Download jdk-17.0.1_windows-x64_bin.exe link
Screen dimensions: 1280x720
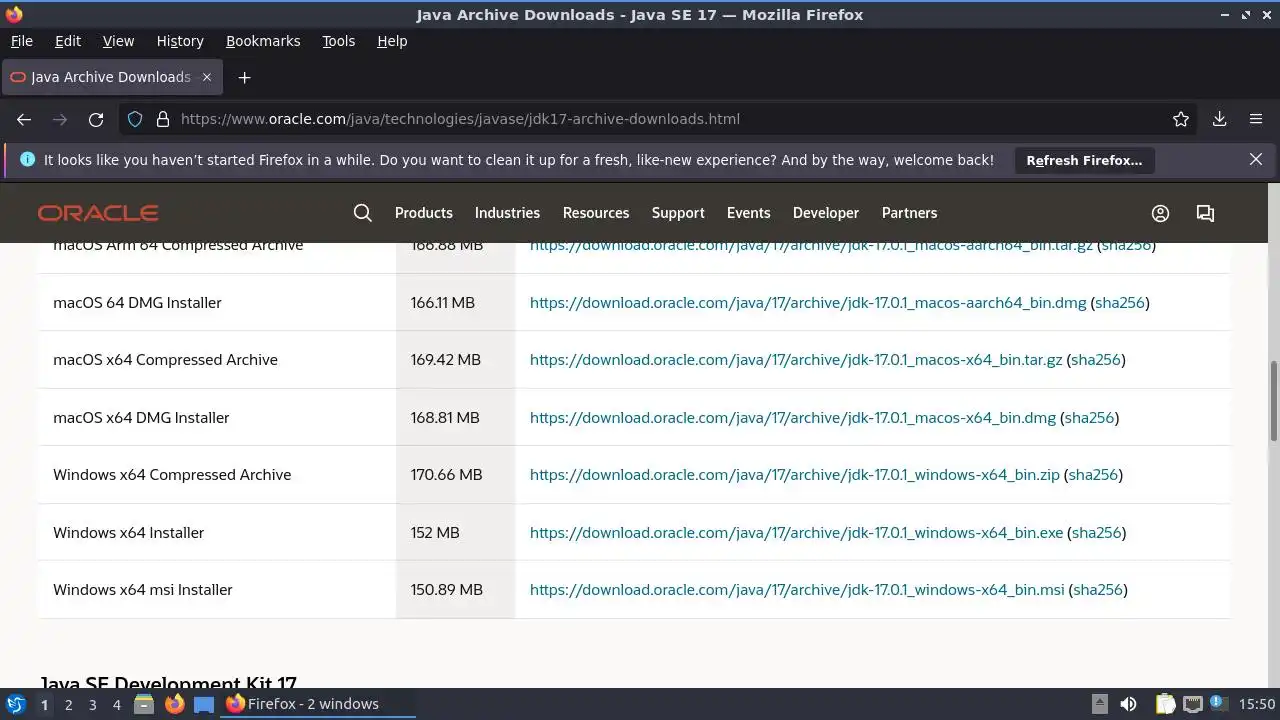(x=797, y=532)
